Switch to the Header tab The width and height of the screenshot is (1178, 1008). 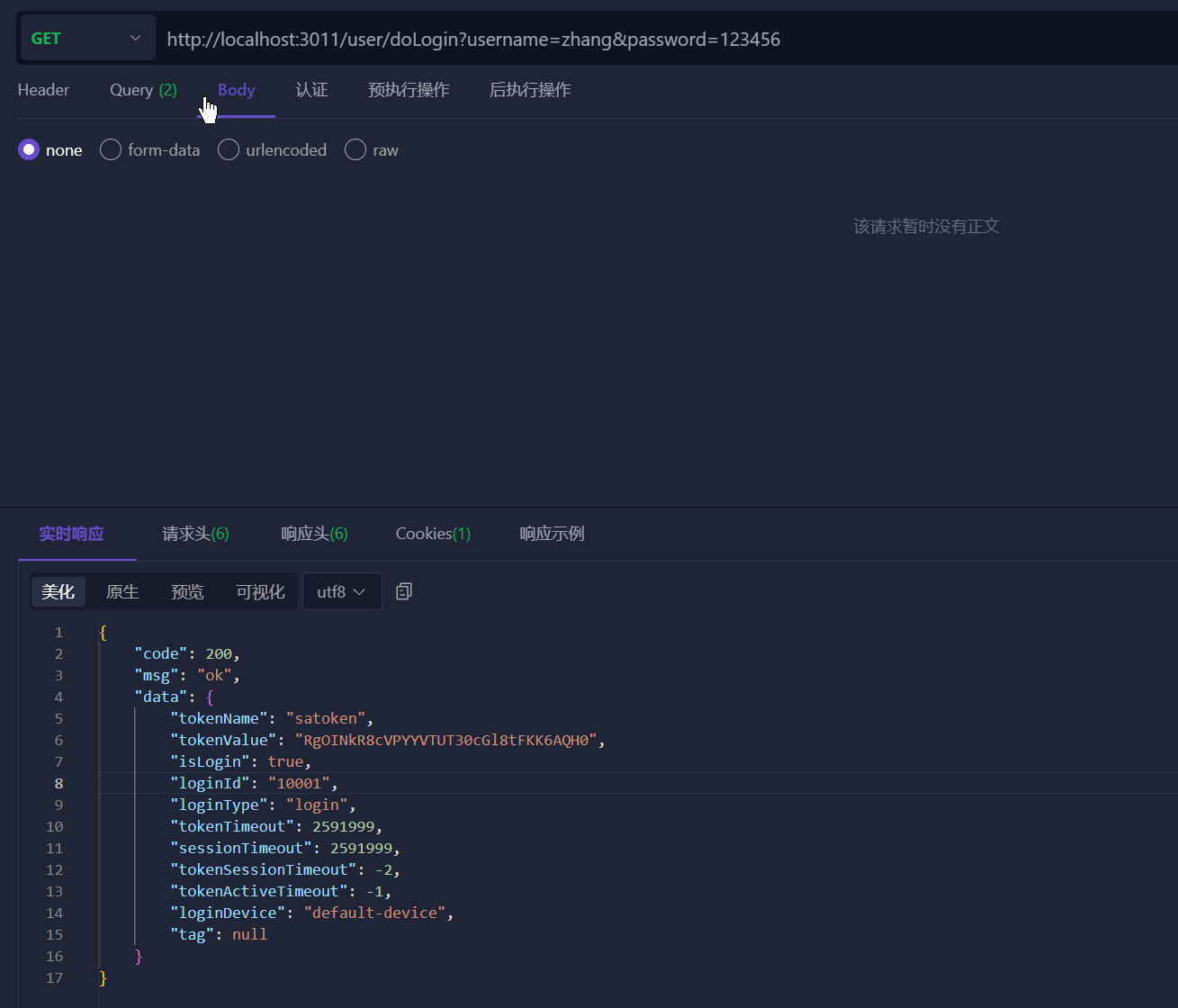[43, 90]
